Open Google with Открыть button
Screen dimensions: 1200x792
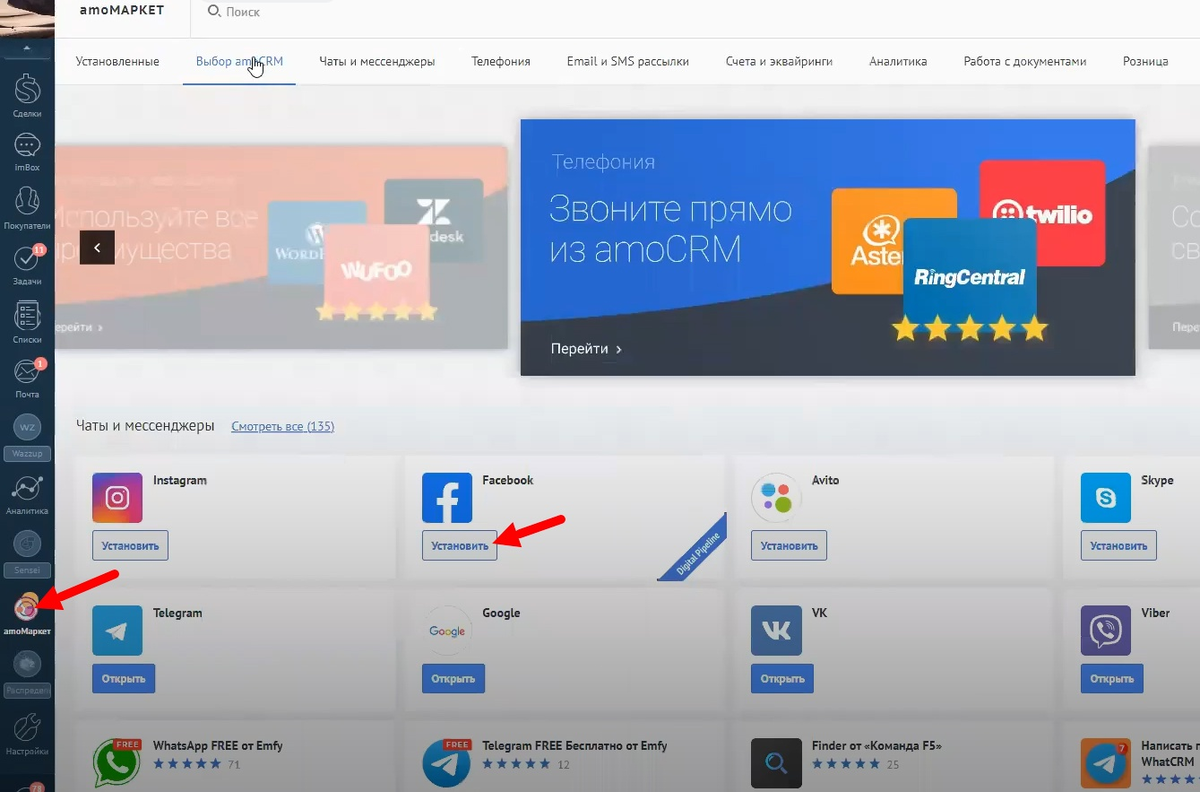(453, 678)
